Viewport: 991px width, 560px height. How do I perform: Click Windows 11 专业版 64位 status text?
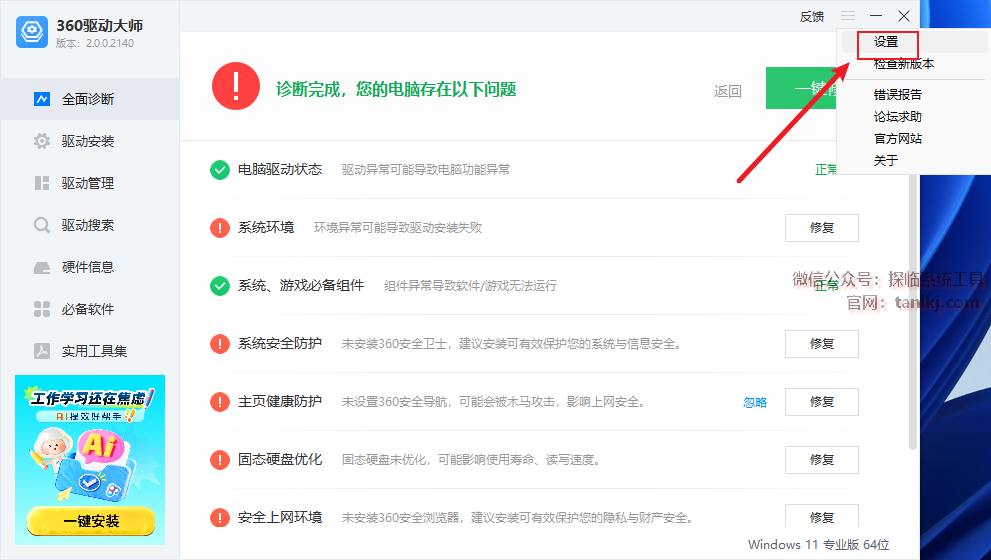click(x=818, y=544)
